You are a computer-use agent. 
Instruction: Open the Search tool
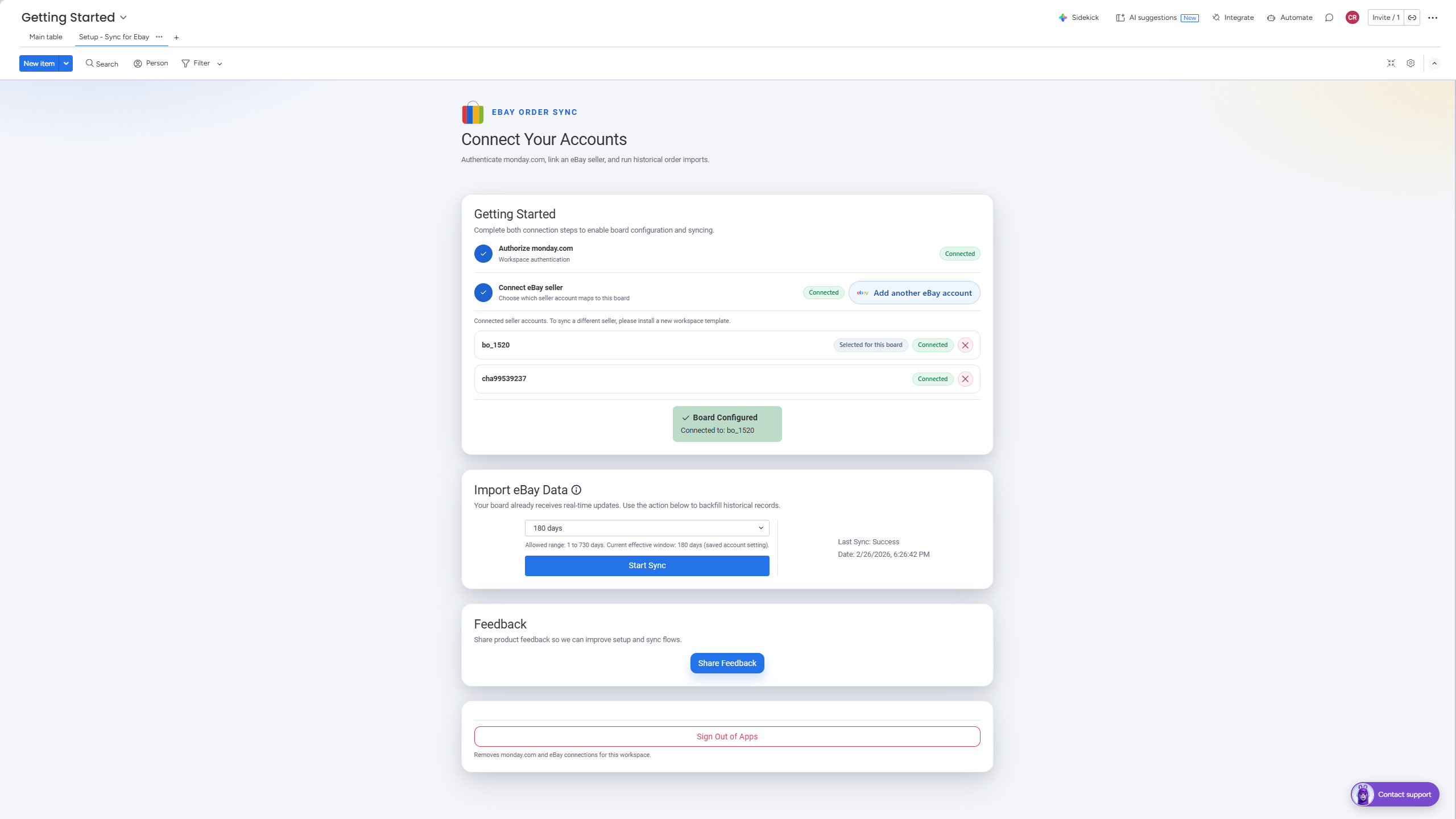[x=101, y=63]
